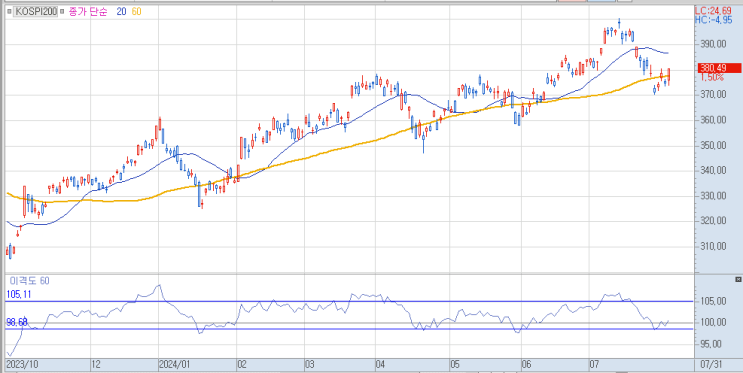Click the 03 month date axis label

coord(310,365)
